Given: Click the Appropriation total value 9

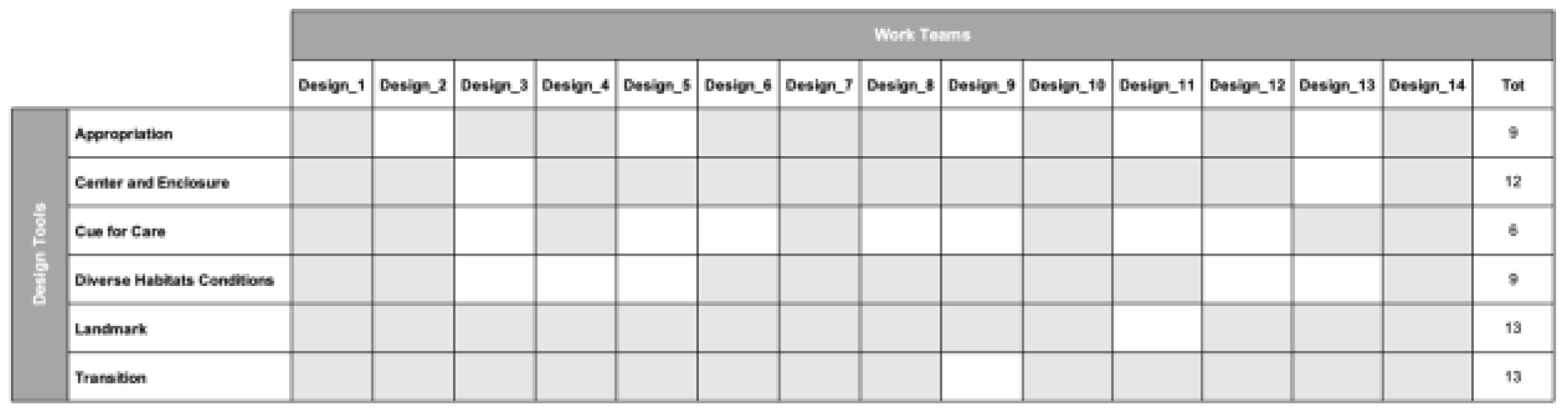Looking at the screenshot, I should pos(1512,133).
